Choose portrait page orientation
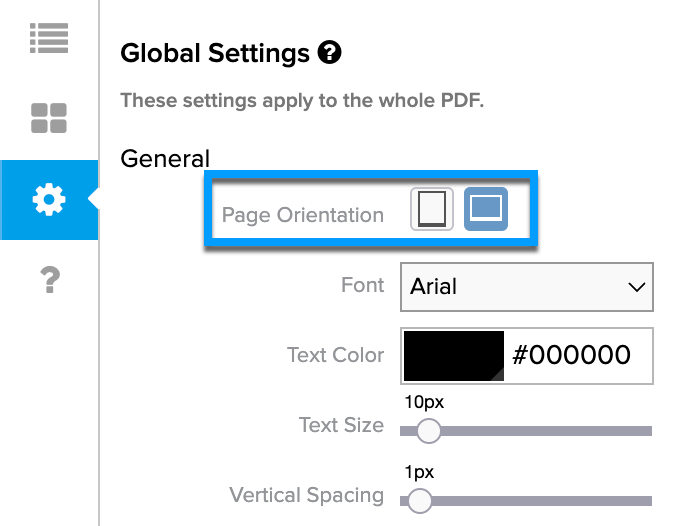This screenshot has height=526, width=700. point(432,209)
